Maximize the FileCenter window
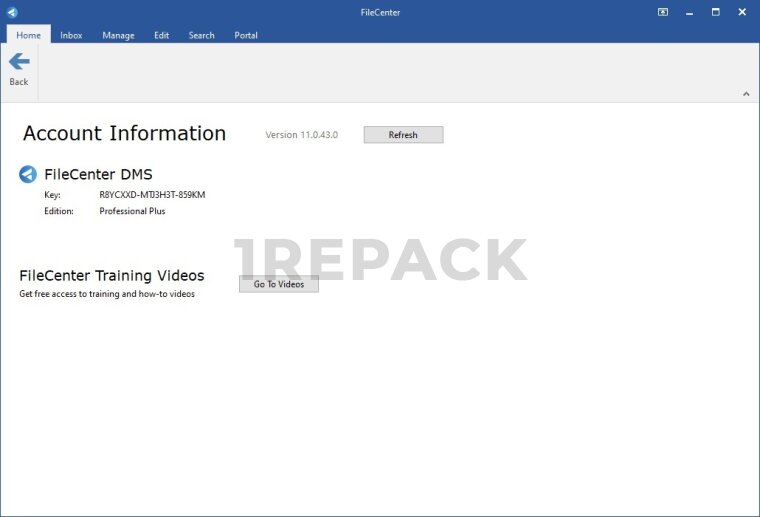Screen dimensions: 760x517 [715, 12]
